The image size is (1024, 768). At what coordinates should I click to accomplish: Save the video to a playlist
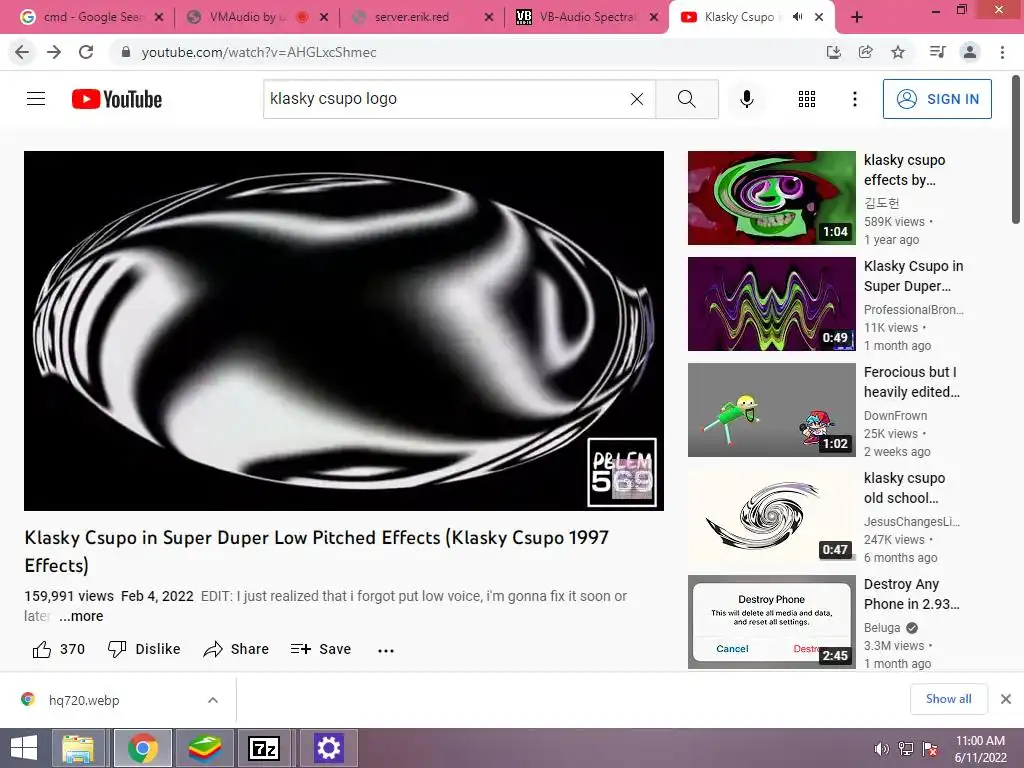[x=321, y=649]
